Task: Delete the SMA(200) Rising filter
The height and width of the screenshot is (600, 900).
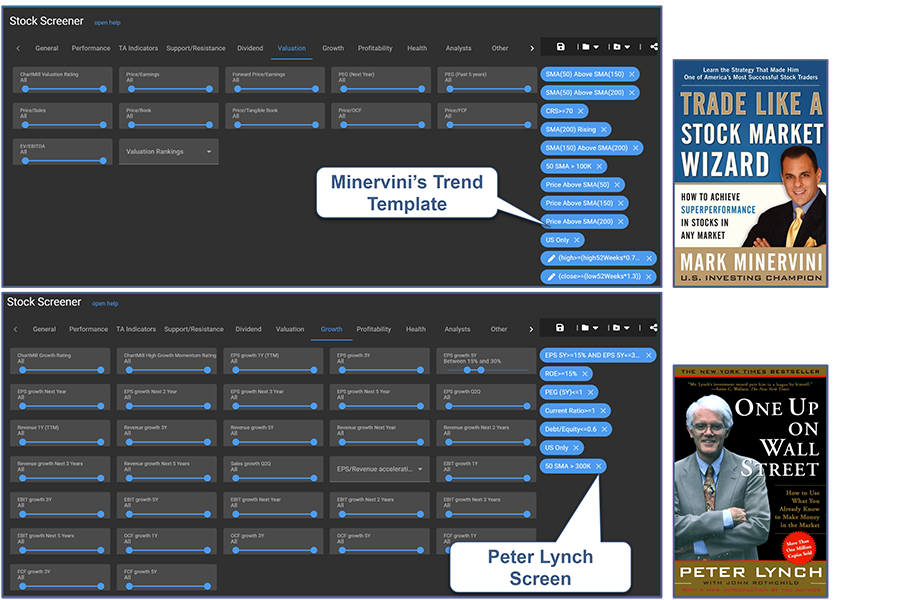Action: (x=606, y=130)
